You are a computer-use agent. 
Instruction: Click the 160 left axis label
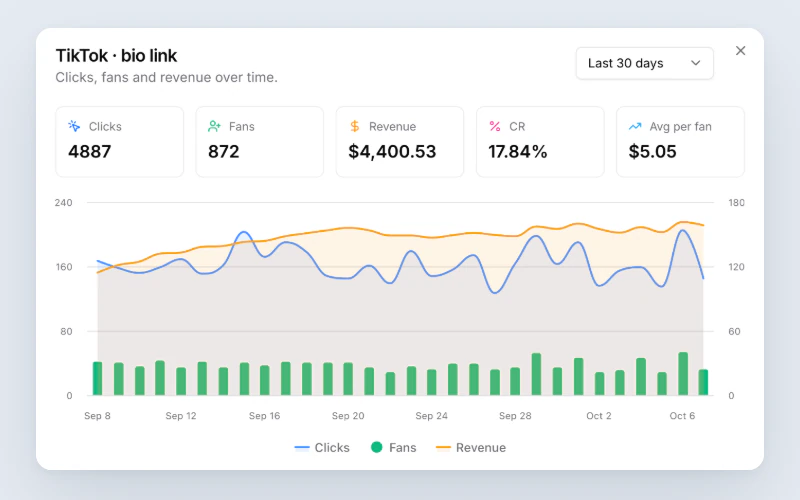[x=64, y=267]
